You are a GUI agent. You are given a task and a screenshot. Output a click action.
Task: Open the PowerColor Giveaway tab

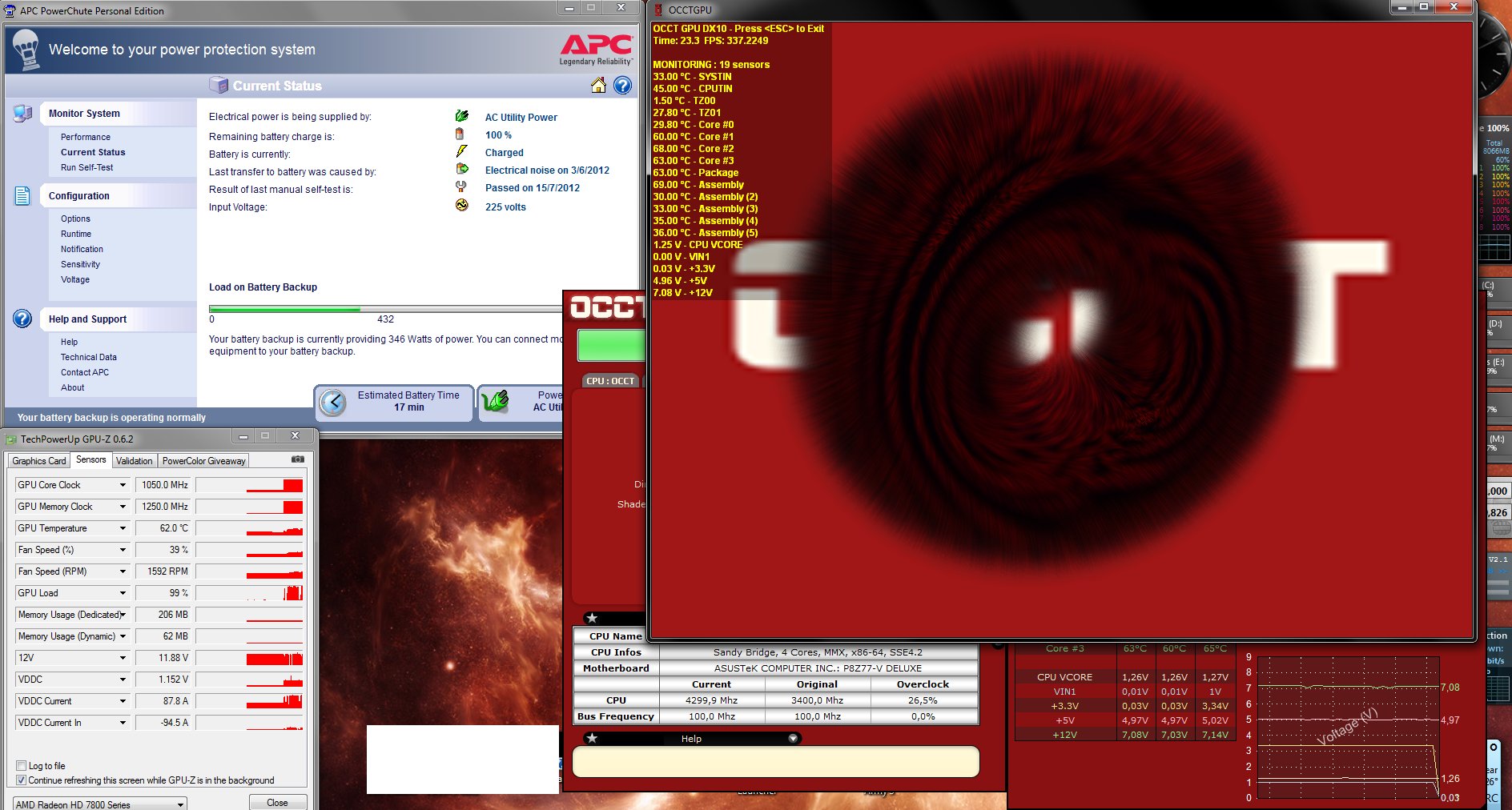[203, 460]
